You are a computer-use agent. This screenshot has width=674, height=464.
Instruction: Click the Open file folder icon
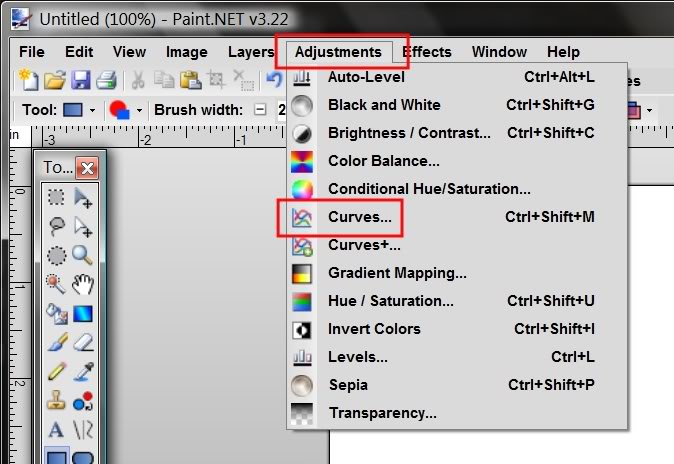pos(55,80)
